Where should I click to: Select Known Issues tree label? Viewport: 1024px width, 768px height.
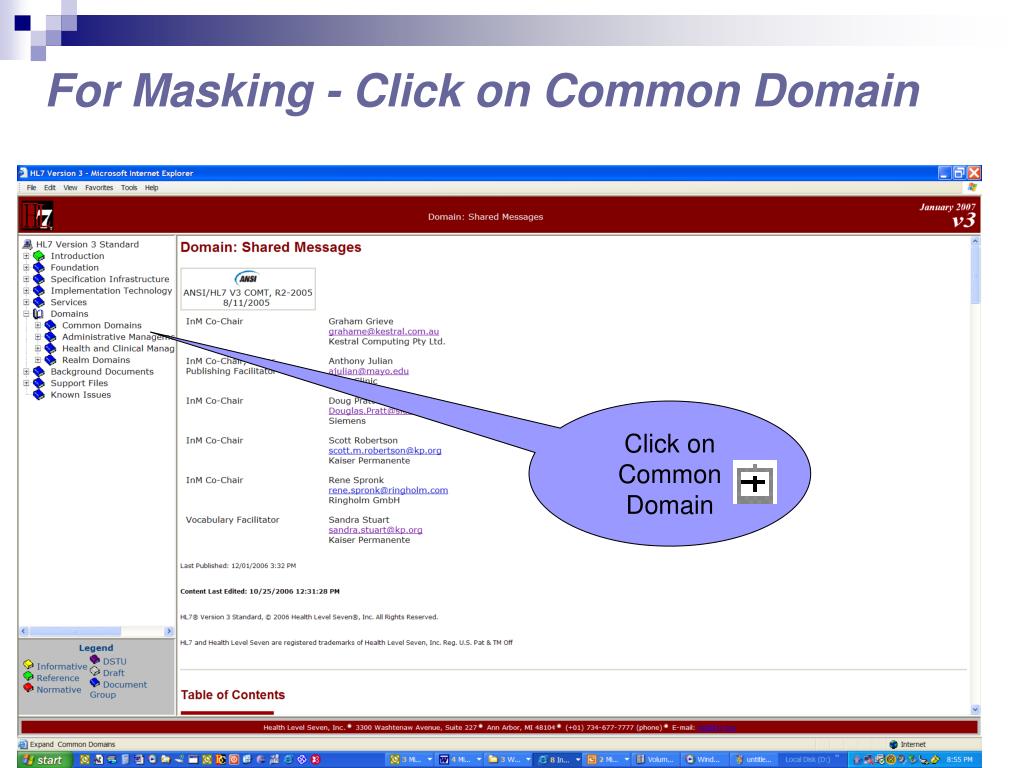pos(81,394)
